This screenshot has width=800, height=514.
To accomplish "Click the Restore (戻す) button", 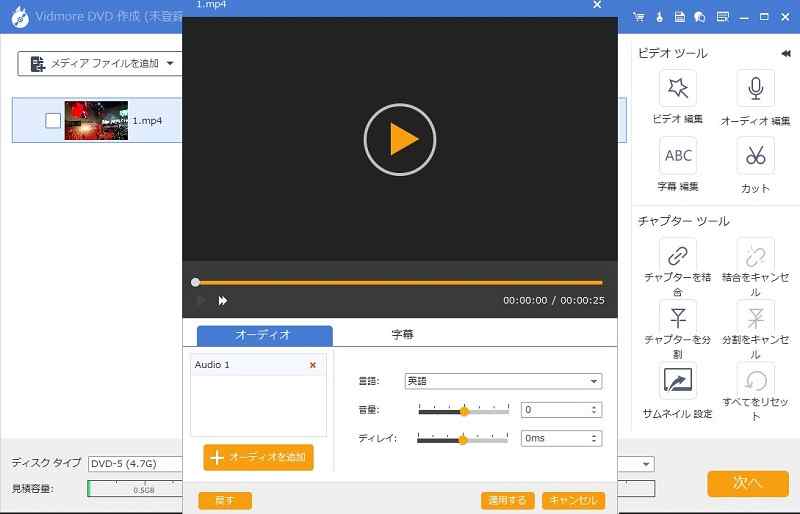I will coord(225,500).
